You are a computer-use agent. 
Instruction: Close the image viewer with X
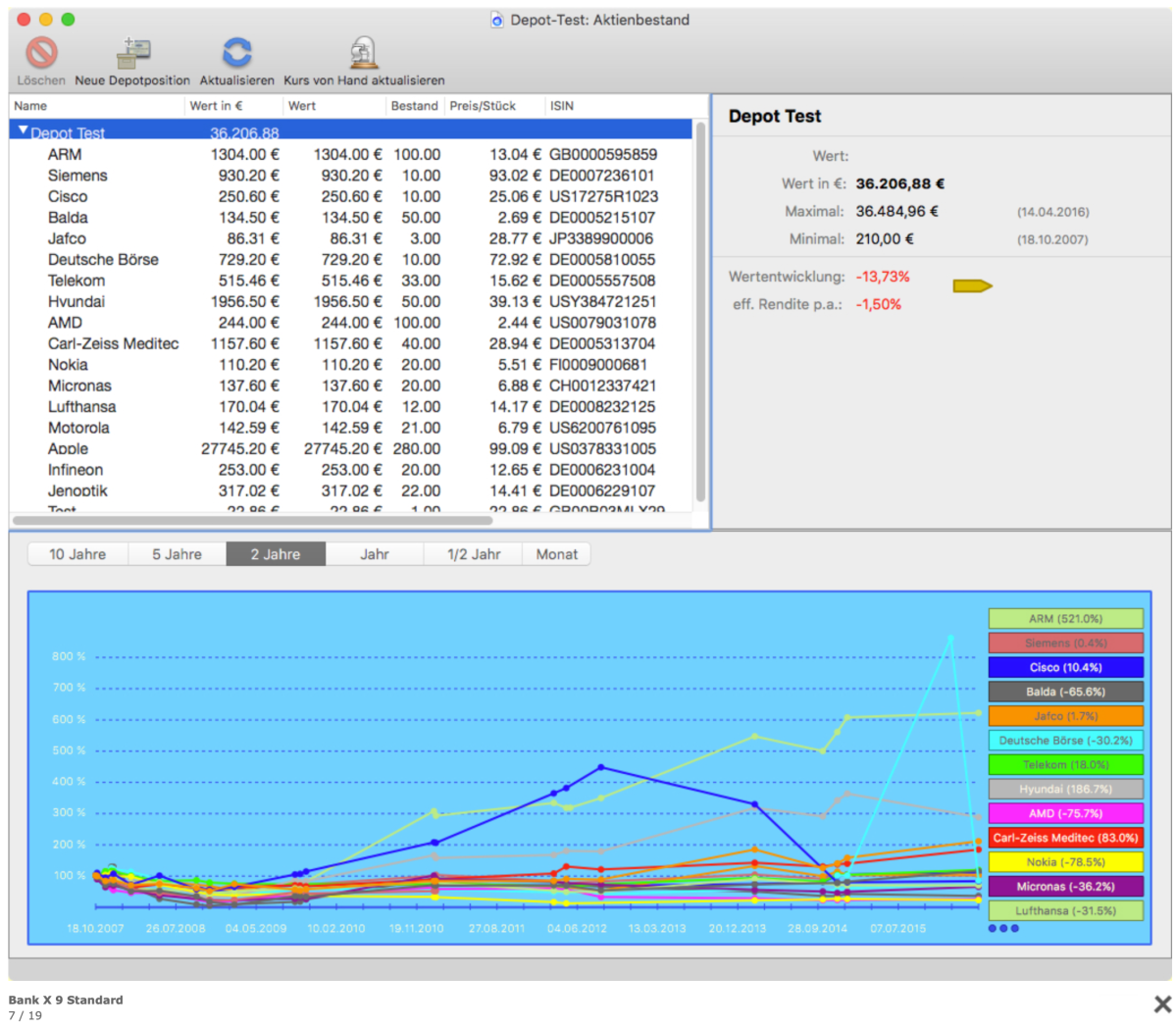click(1162, 1003)
